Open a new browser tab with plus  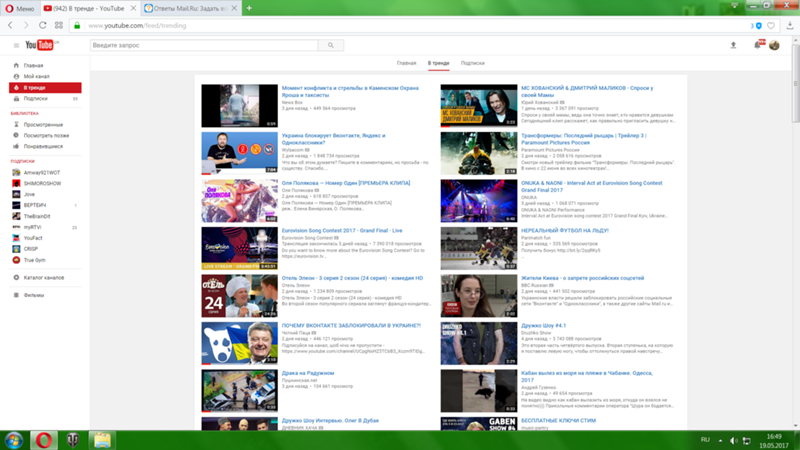point(249,8)
